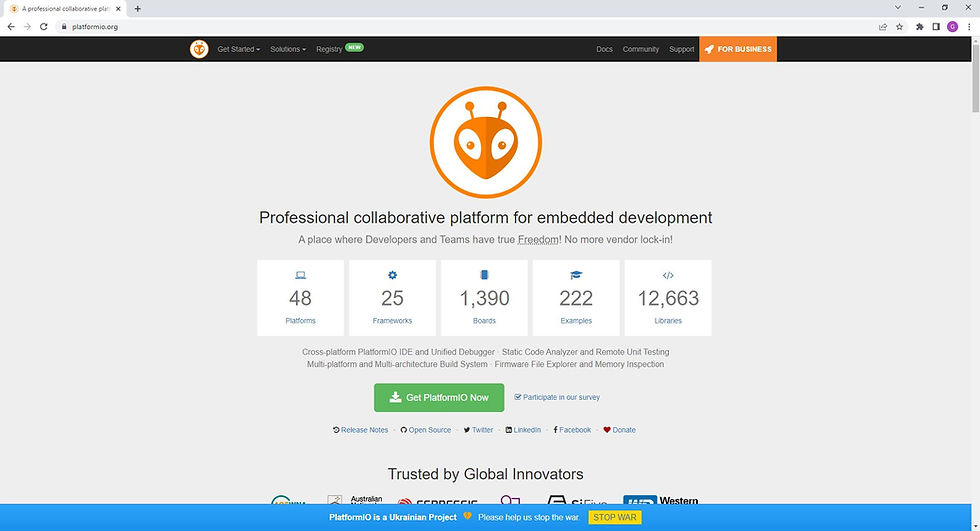This screenshot has width=980, height=531.
Task: Click the share page icon
Action: 883,26
